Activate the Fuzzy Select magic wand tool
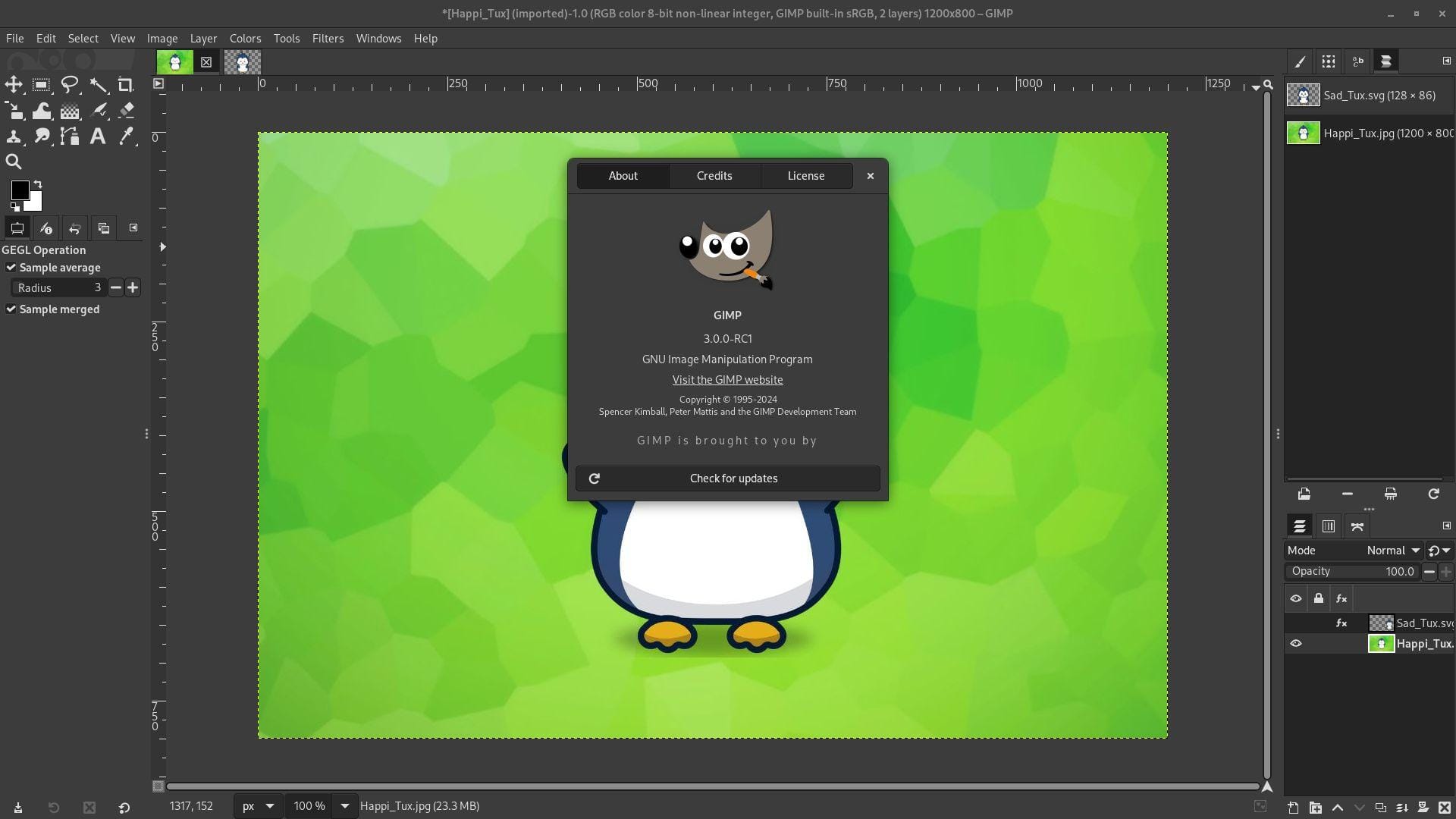This screenshot has height=819, width=1456. point(99,84)
